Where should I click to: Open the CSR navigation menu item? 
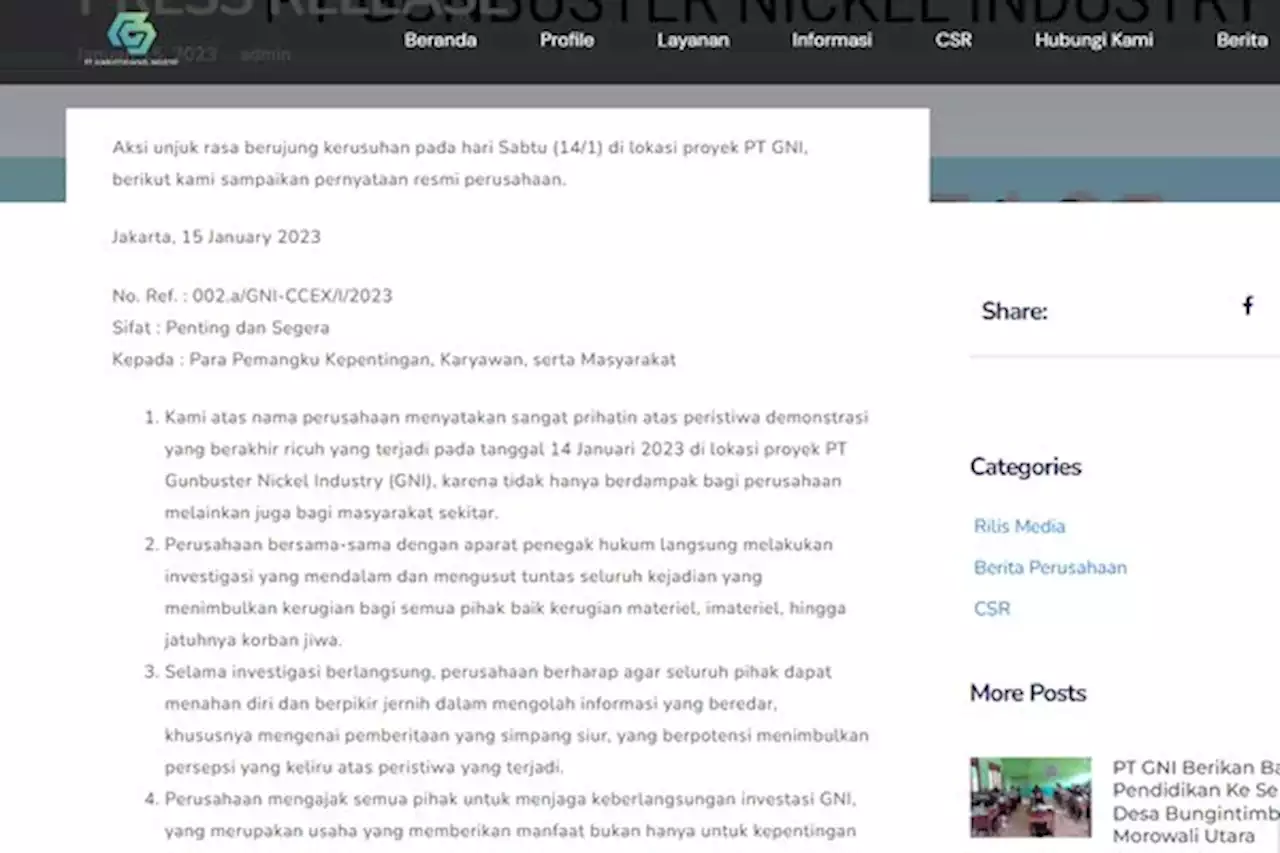(954, 40)
